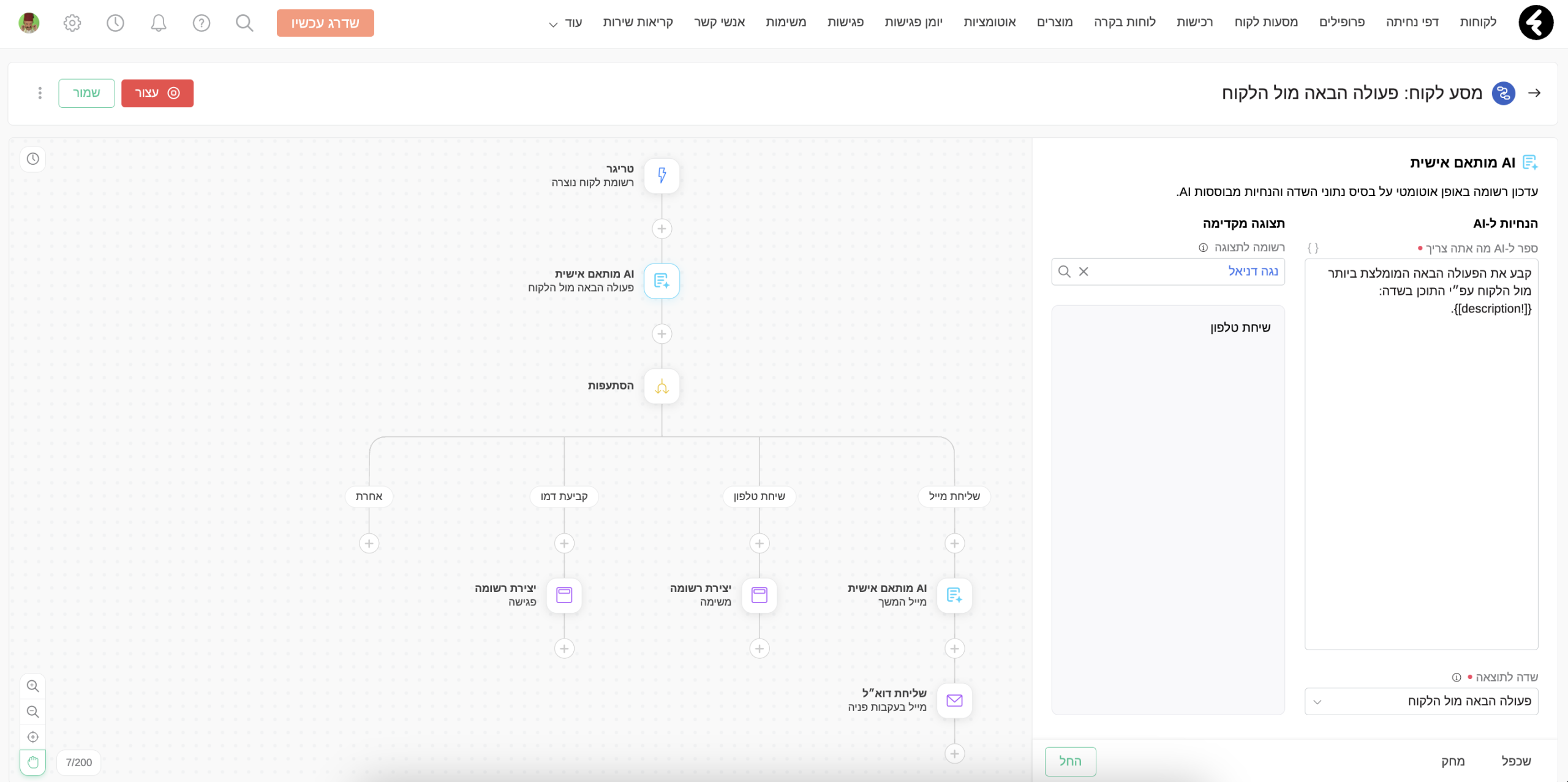Open the עוד (more) navigation dropdown
The image size is (1568, 782).
click(565, 23)
